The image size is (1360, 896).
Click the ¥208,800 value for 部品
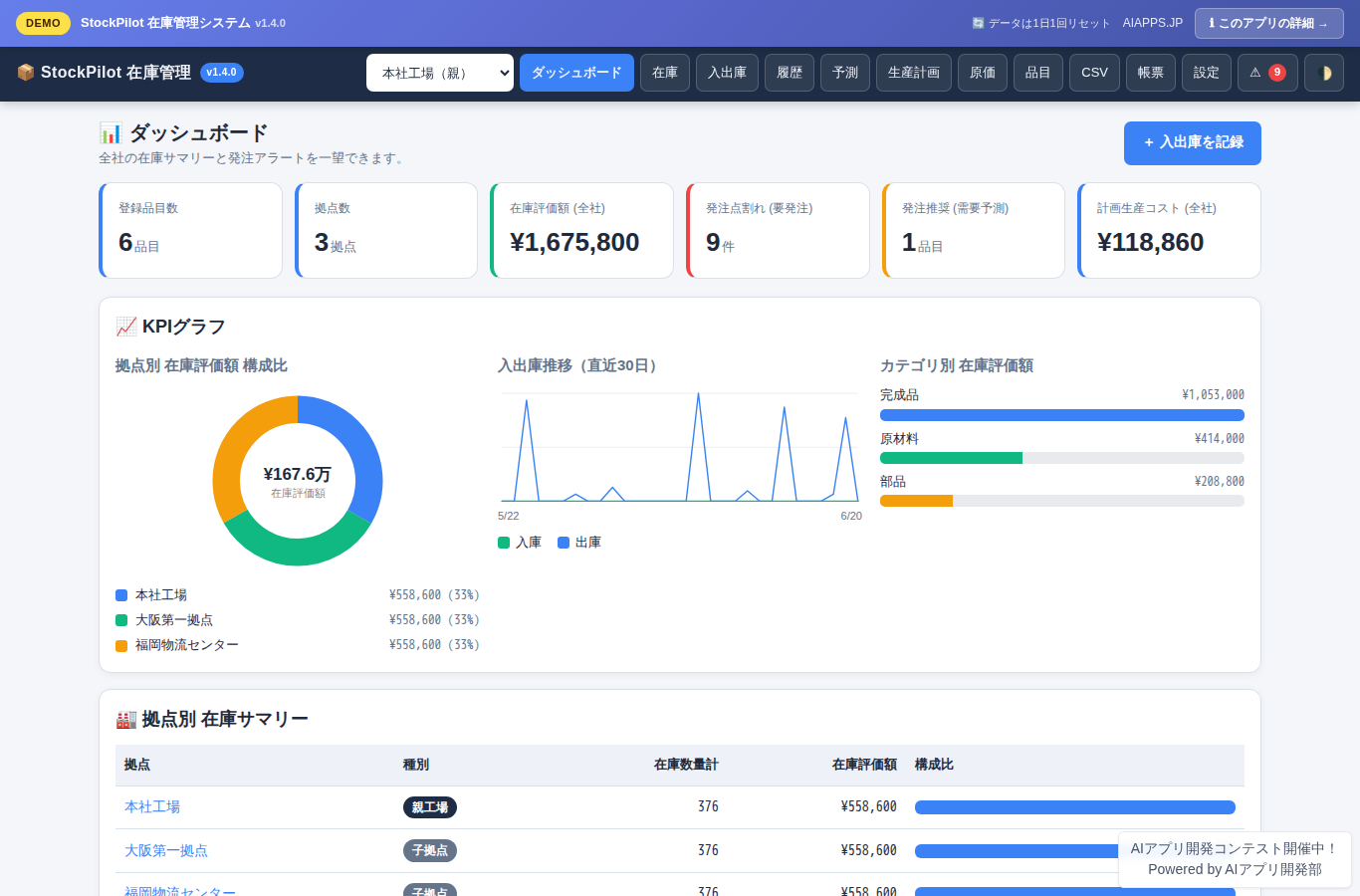[1220, 481]
